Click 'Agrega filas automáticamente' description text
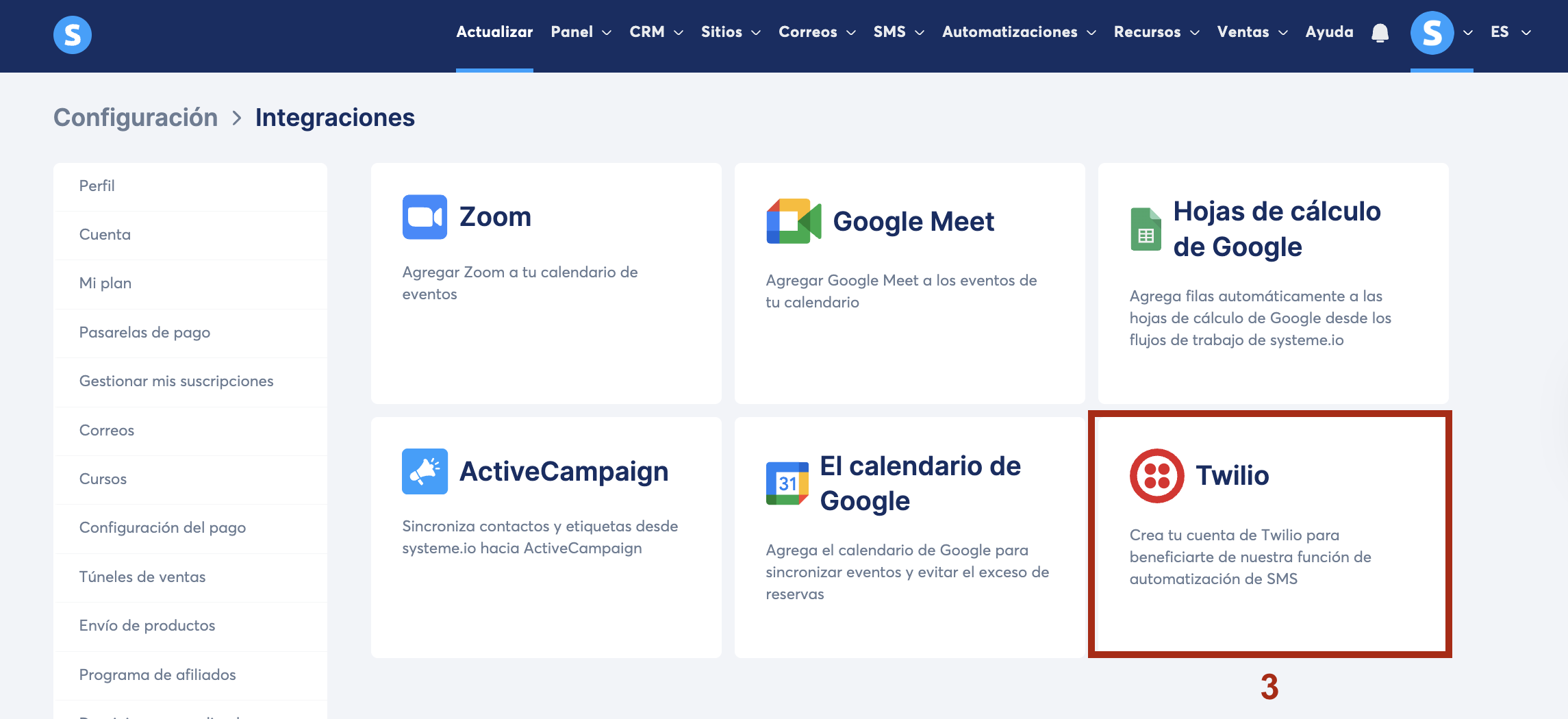The image size is (1568, 719). click(1261, 318)
